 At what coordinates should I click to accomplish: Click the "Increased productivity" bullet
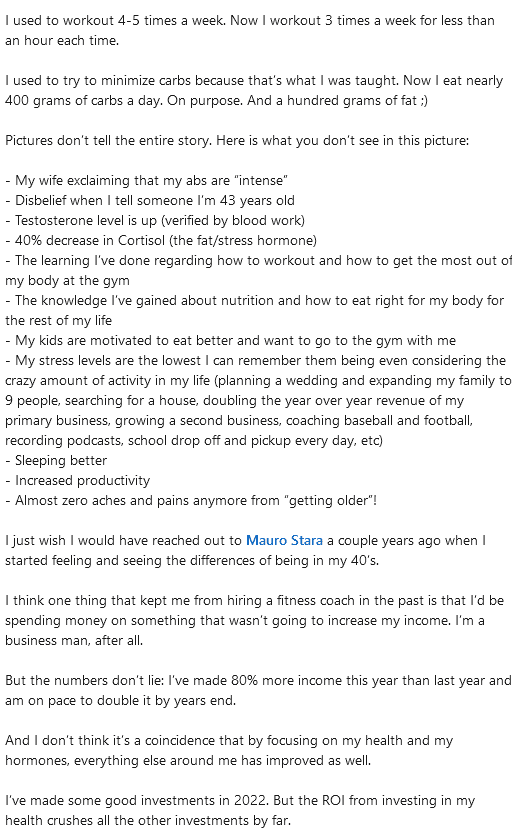coord(78,481)
